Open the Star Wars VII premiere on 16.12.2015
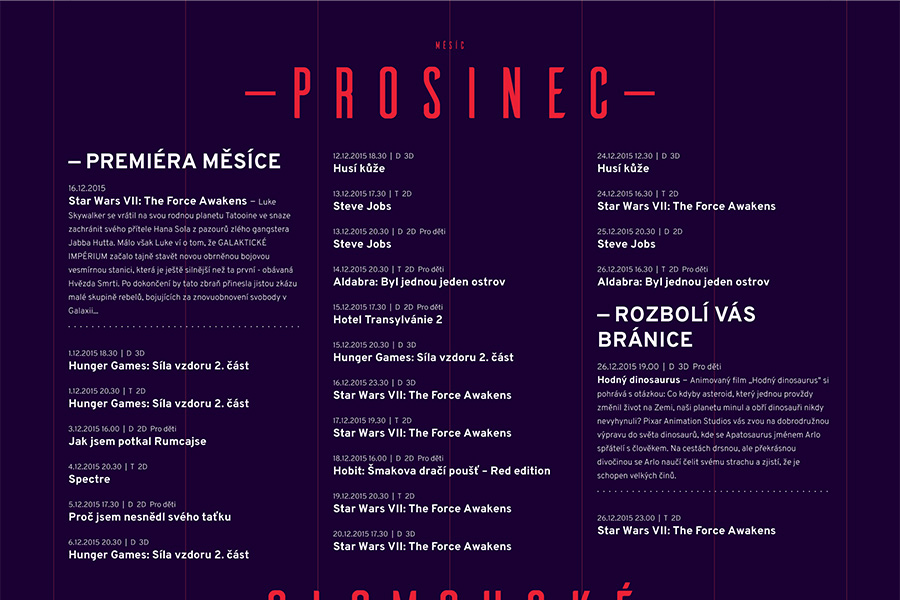 point(157,200)
